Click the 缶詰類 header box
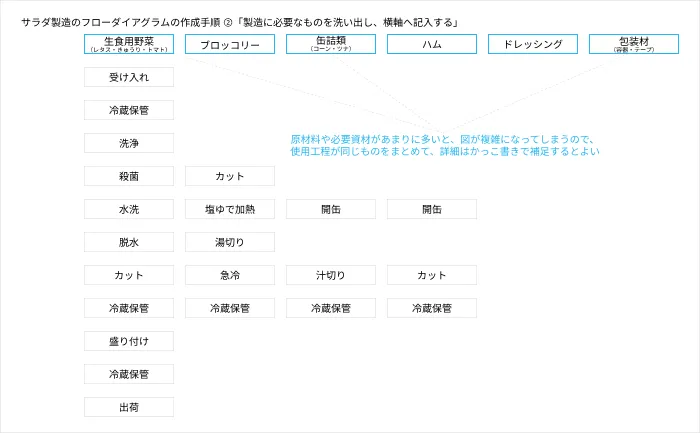The height and width of the screenshot is (433, 700). [331, 44]
